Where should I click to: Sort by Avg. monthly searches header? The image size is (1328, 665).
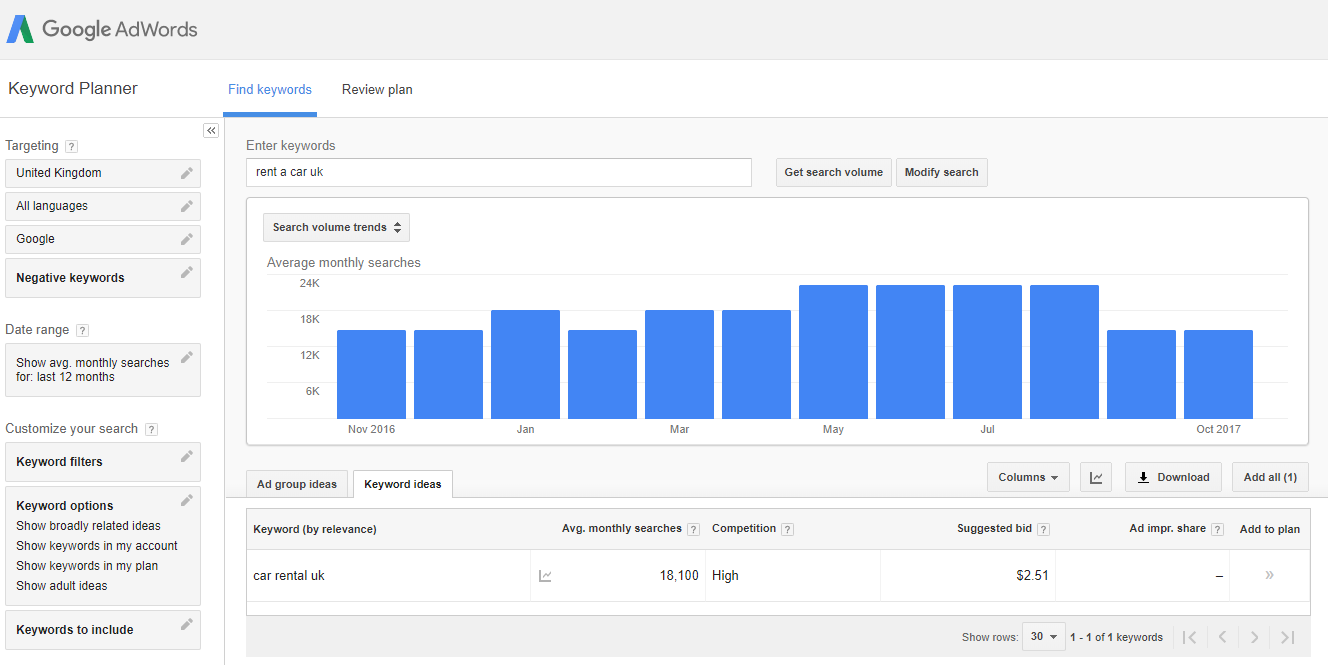622,528
